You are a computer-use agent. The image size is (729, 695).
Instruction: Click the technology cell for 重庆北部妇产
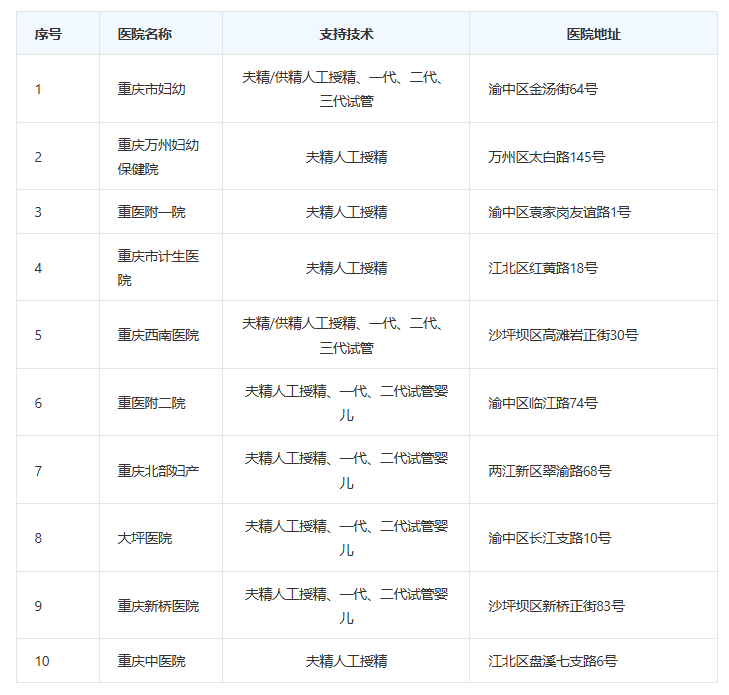(346, 471)
